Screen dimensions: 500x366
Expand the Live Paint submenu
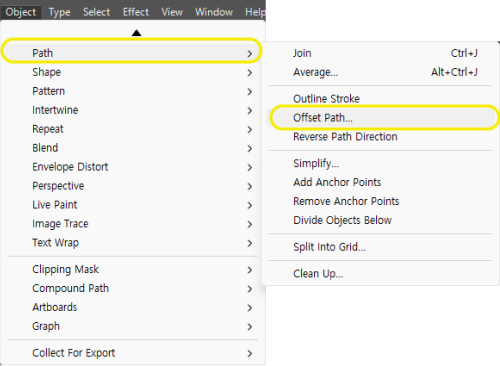pyautogui.click(x=132, y=205)
